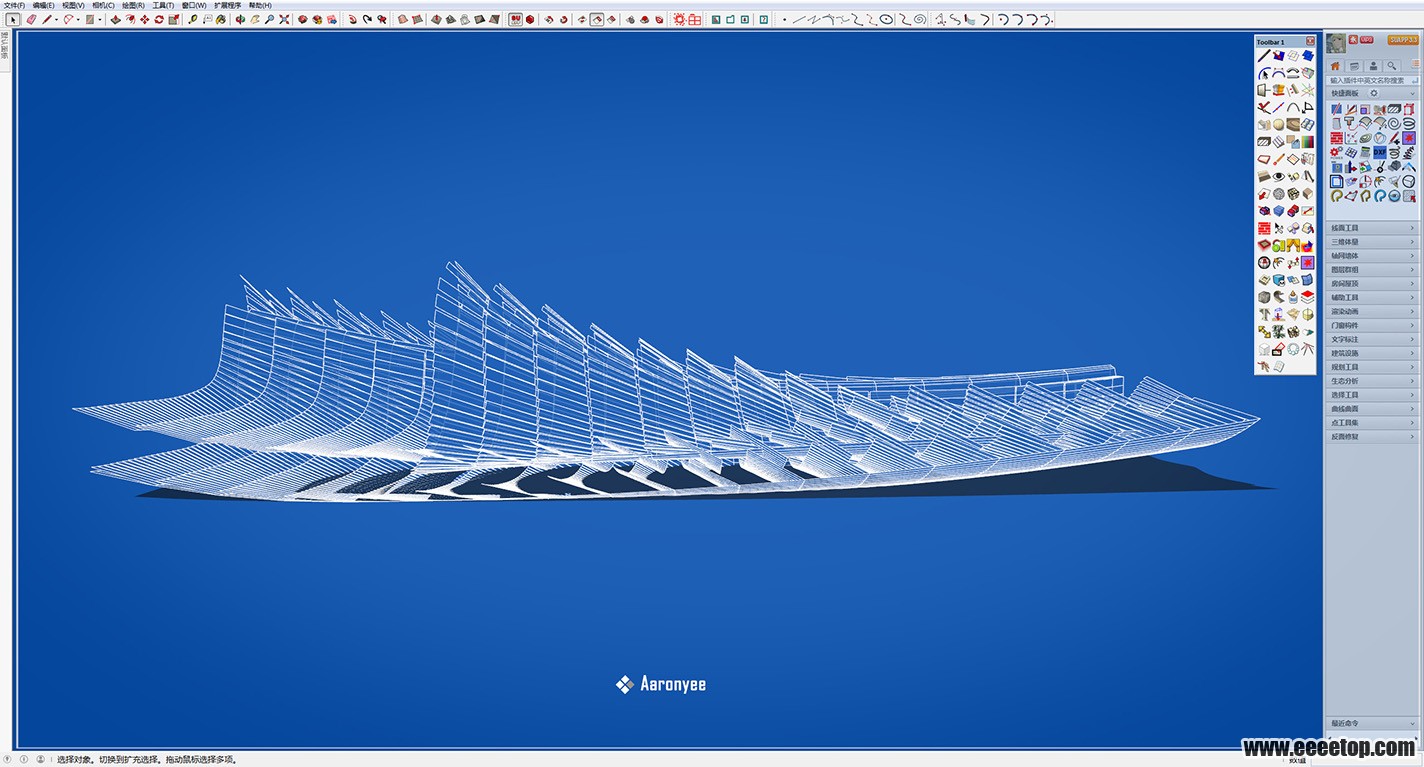Image resolution: width=1424 pixels, height=767 pixels.
Task: Expand the 三维体量 category
Action: pyautogui.click(x=1372, y=242)
